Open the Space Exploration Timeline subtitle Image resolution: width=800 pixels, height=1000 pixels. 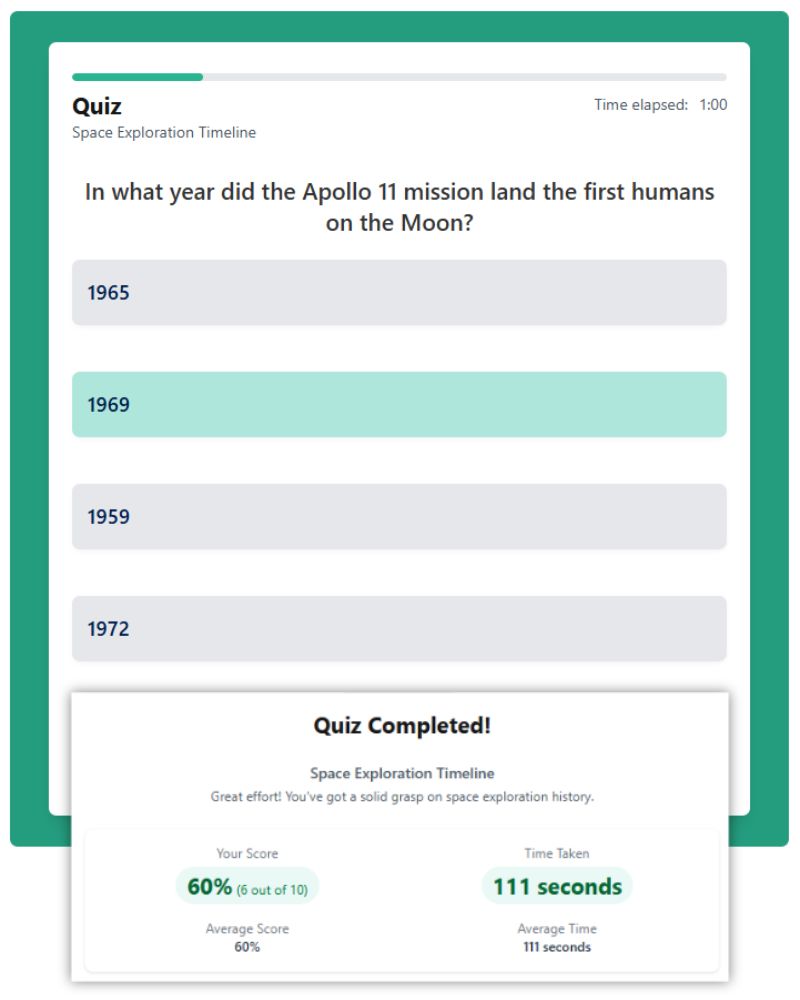(163, 132)
